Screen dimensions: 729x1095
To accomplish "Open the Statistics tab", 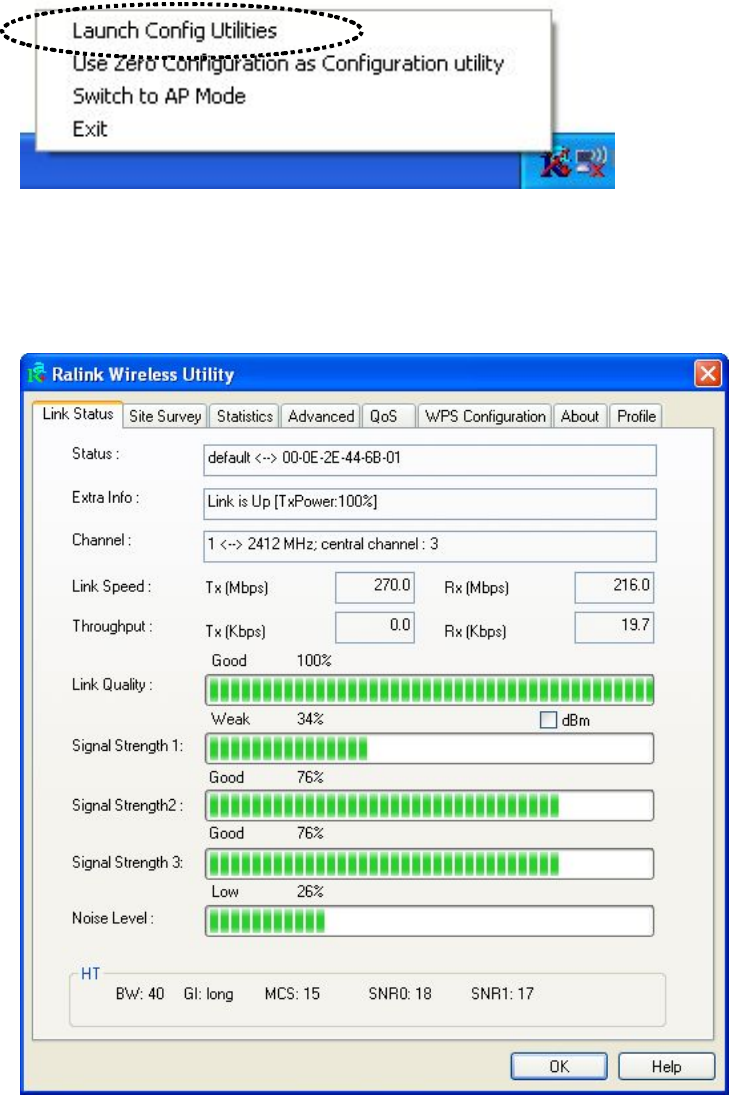I will (x=244, y=416).
